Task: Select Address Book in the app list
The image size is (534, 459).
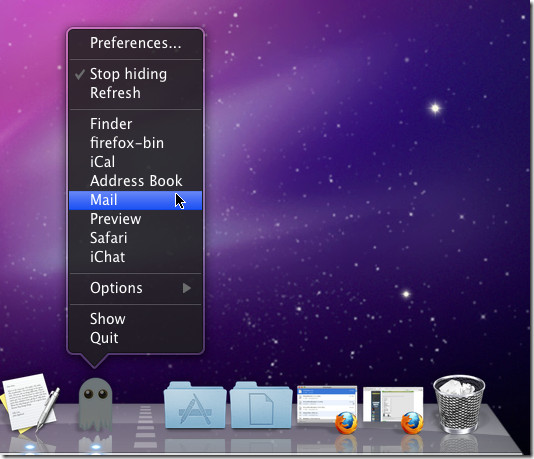Action: 136,181
